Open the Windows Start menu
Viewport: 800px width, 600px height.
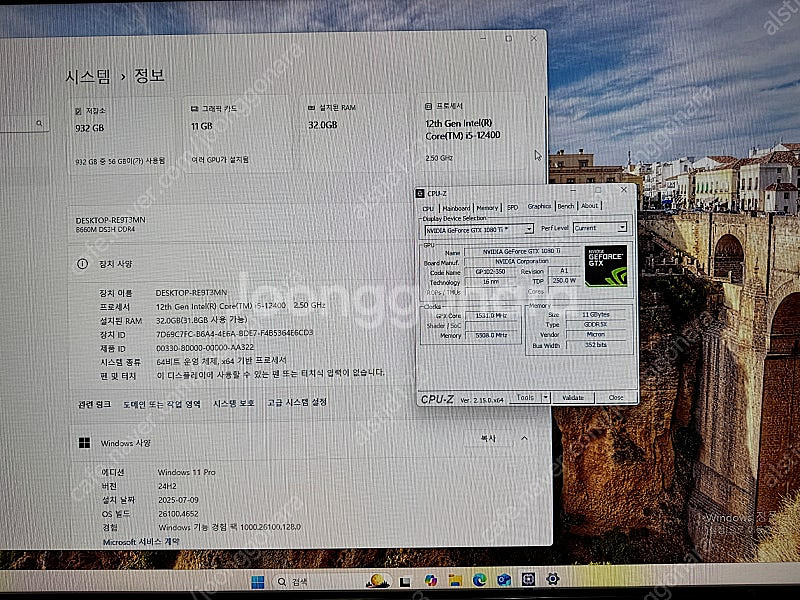coord(258,582)
